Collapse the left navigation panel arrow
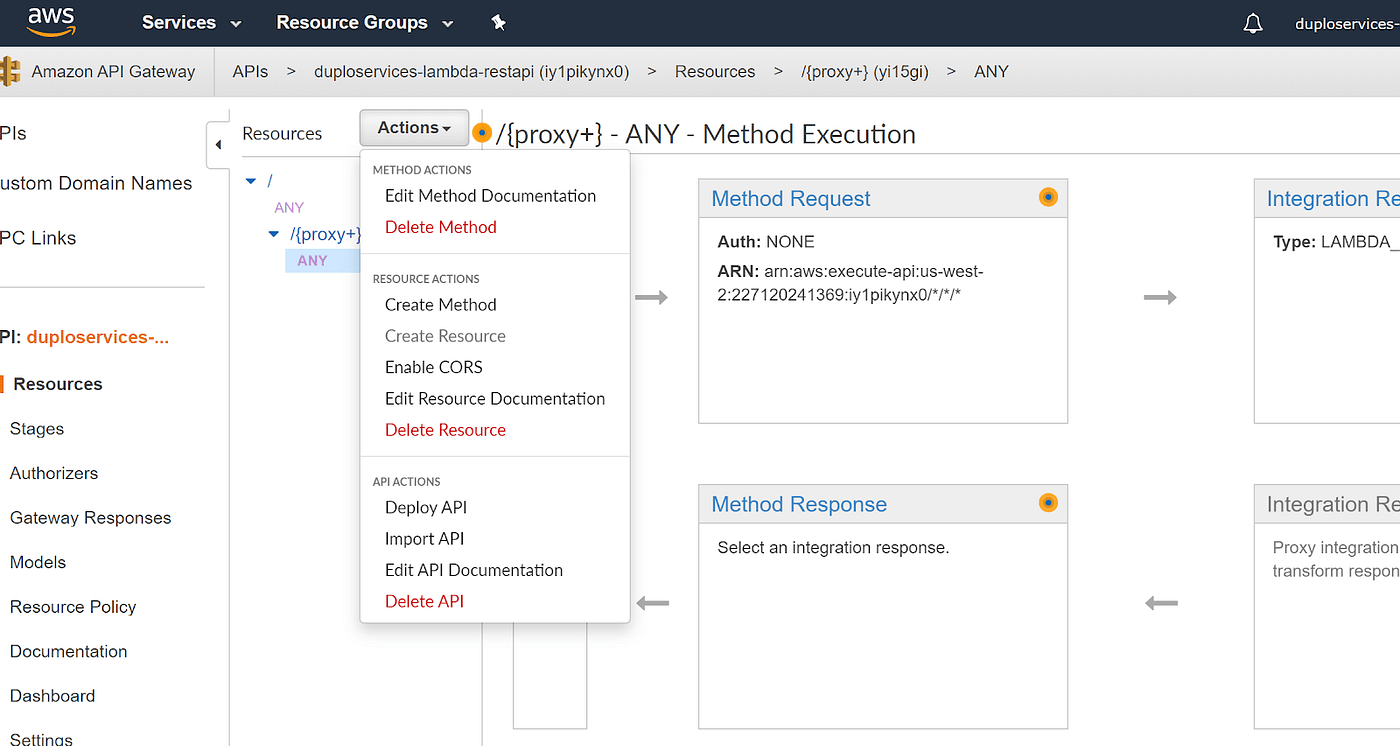This screenshot has width=1400, height=746. [x=218, y=146]
